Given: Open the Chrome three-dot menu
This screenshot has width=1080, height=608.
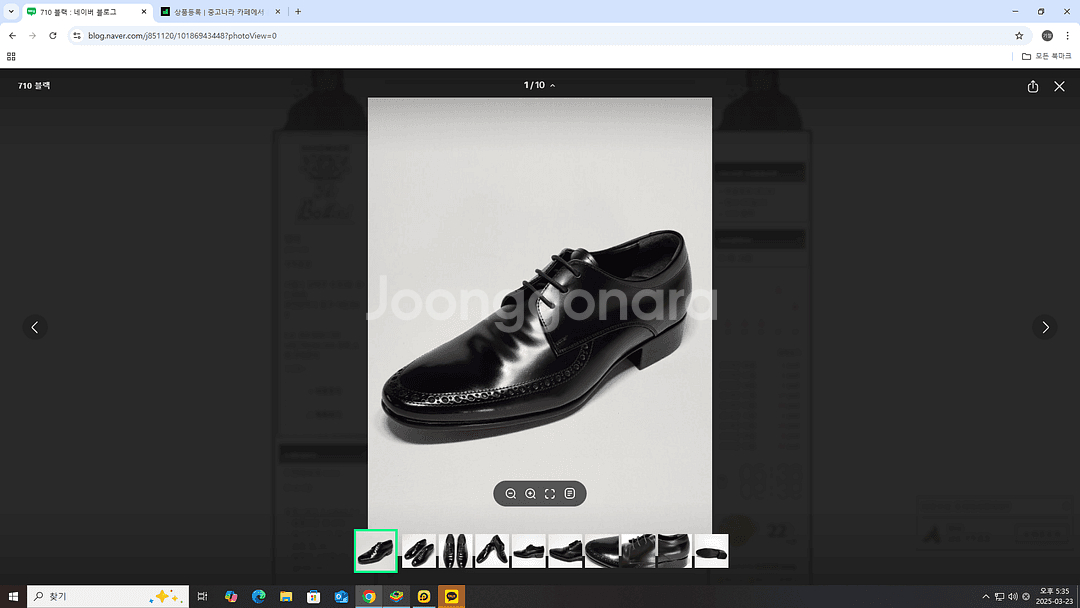Looking at the screenshot, I should click(1067, 36).
